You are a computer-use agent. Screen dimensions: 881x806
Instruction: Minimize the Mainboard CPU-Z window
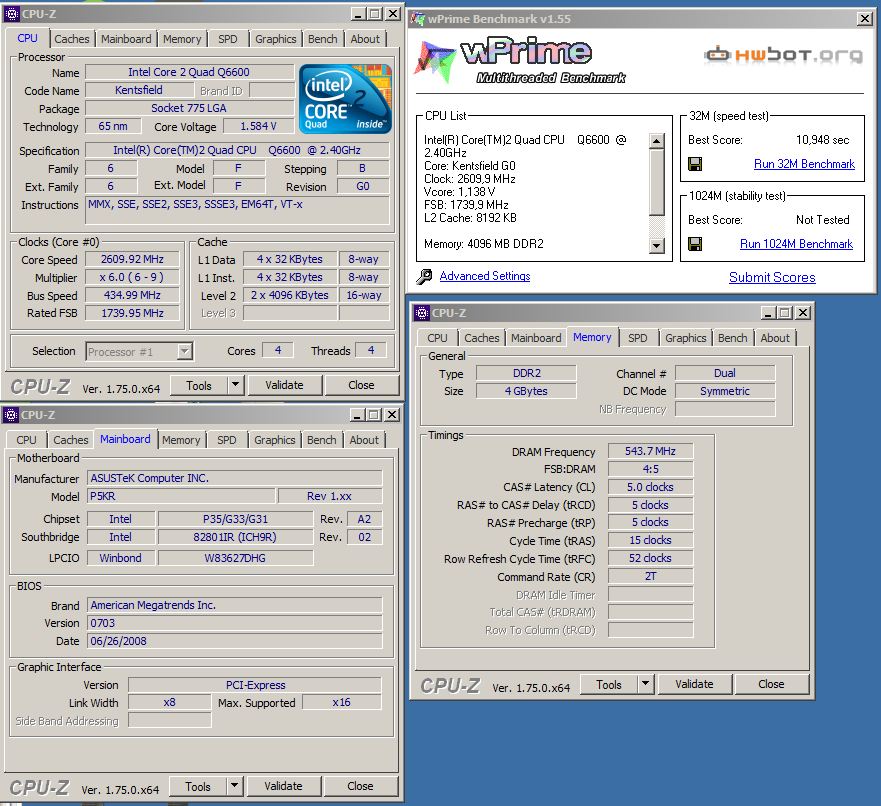click(357, 415)
